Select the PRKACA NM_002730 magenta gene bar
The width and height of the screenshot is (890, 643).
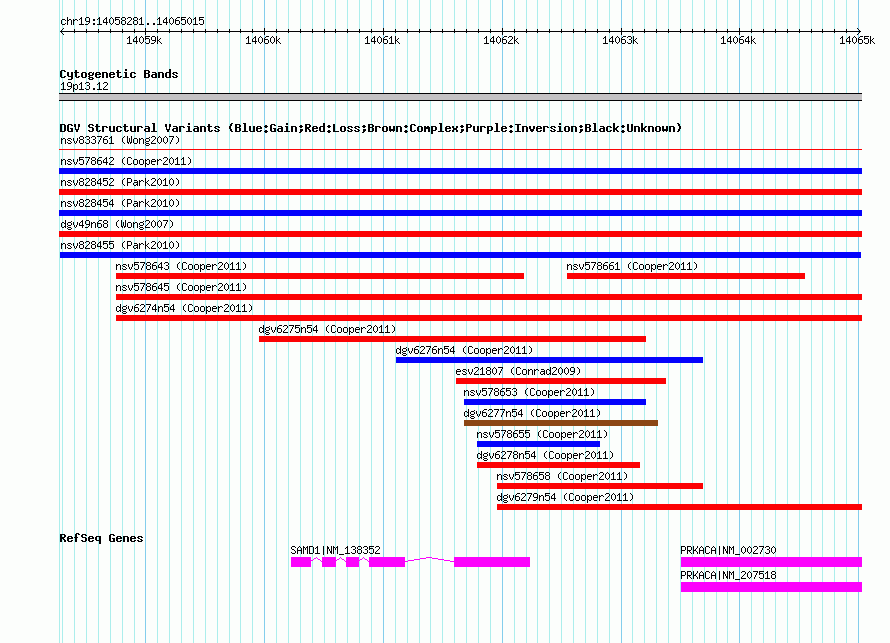pos(771,562)
